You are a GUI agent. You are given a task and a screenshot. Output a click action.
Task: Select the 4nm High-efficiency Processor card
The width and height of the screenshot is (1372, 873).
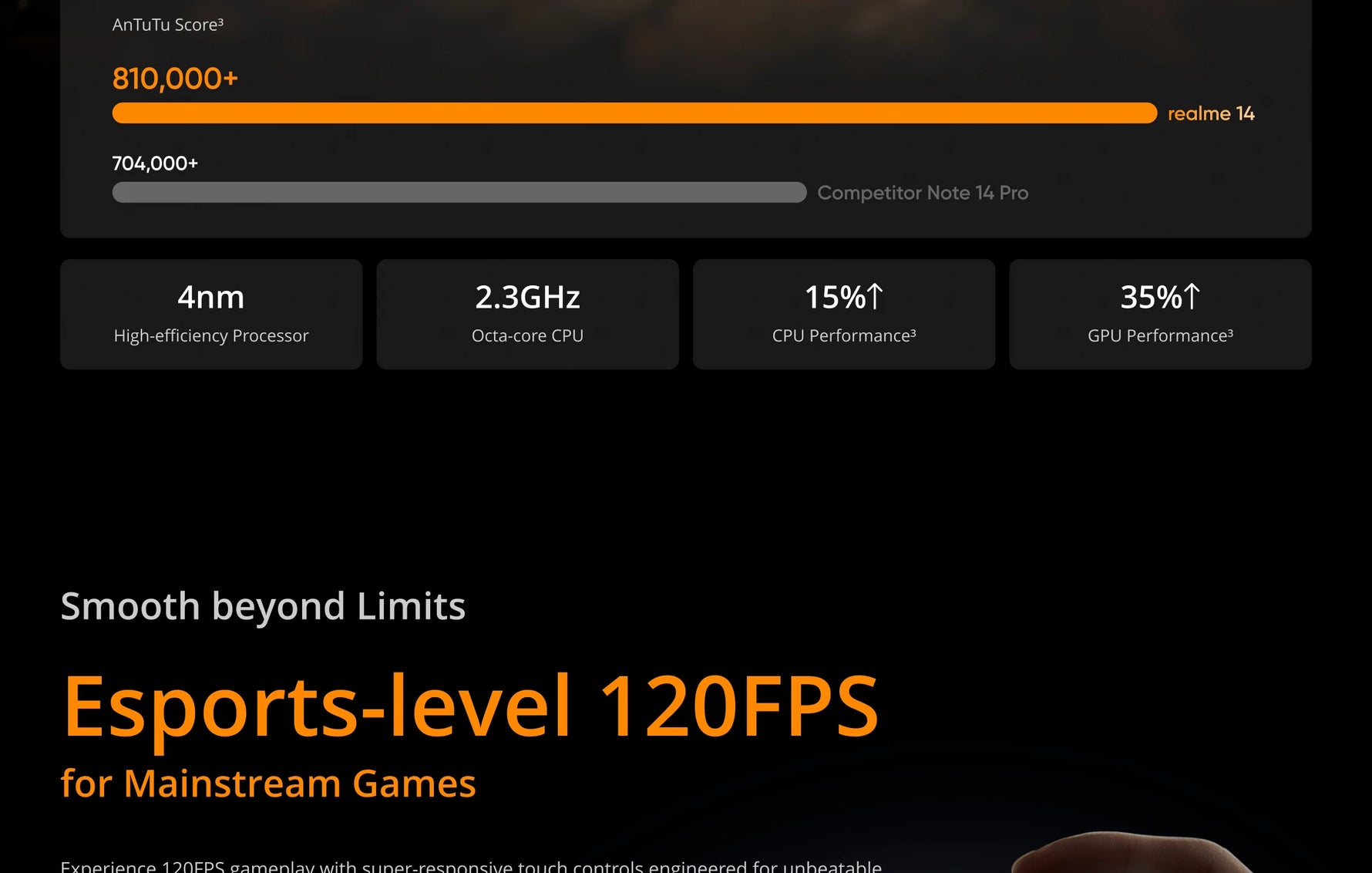211,314
